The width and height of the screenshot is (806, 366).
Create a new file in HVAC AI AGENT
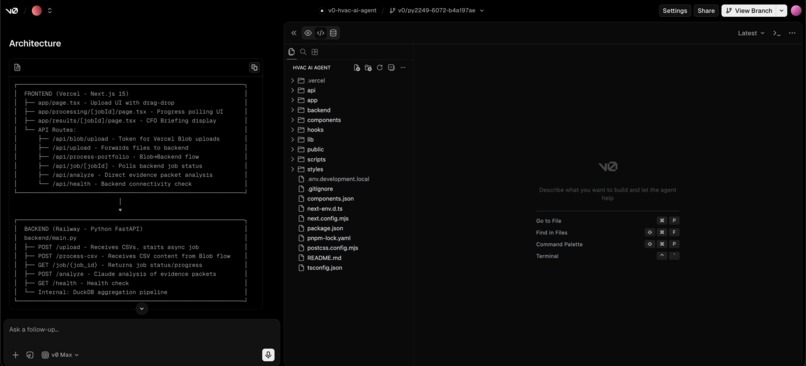pos(357,67)
